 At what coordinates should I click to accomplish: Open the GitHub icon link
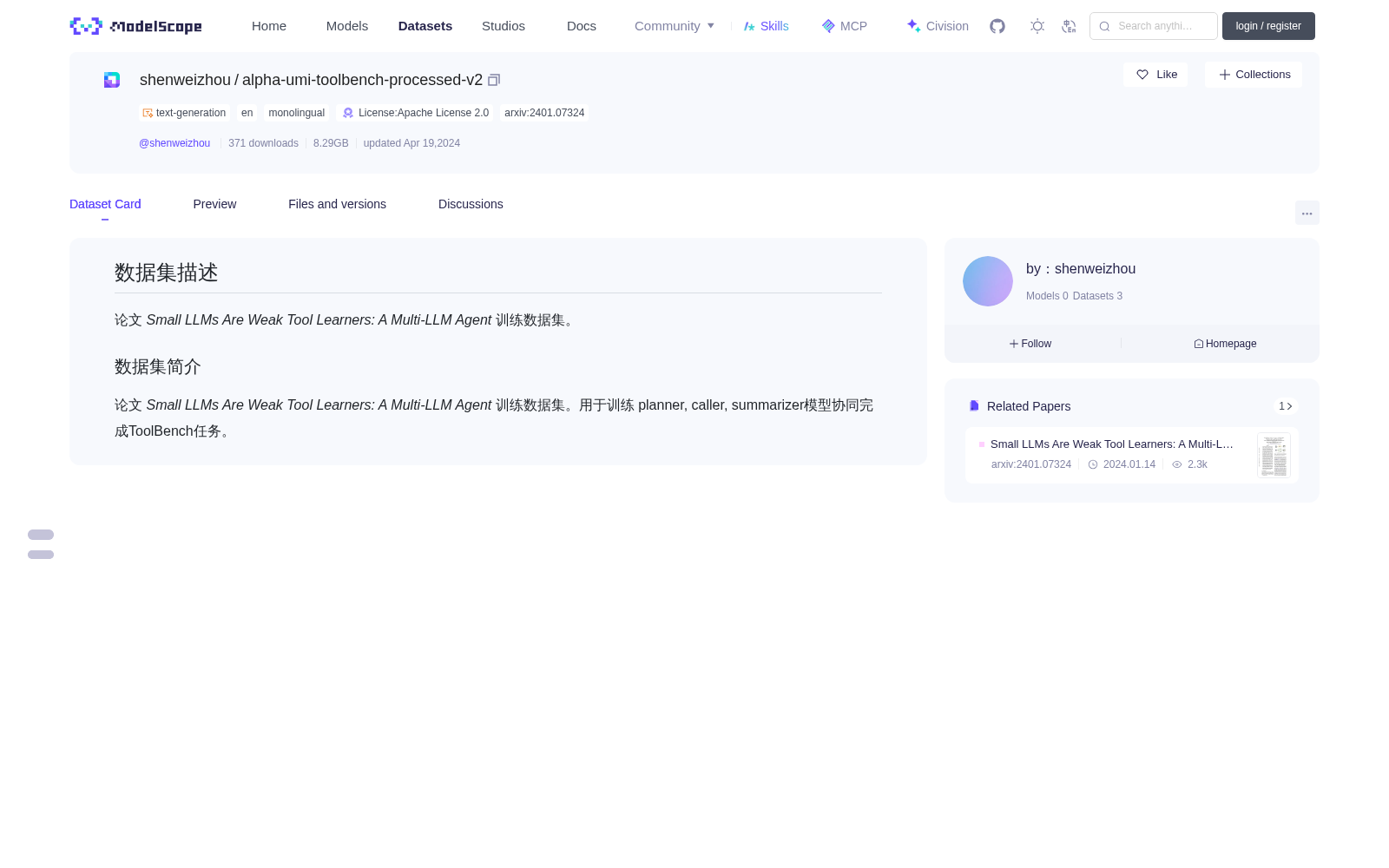(x=997, y=26)
